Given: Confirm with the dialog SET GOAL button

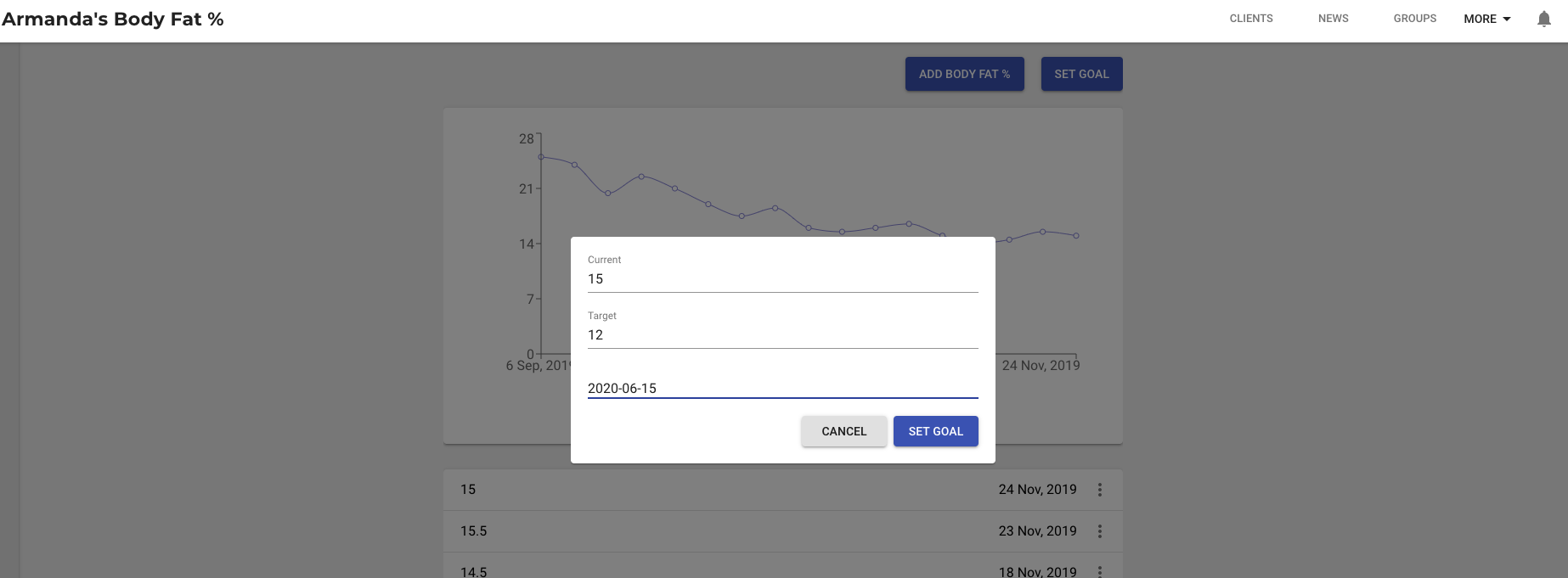Looking at the screenshot, I should (936, 431).
